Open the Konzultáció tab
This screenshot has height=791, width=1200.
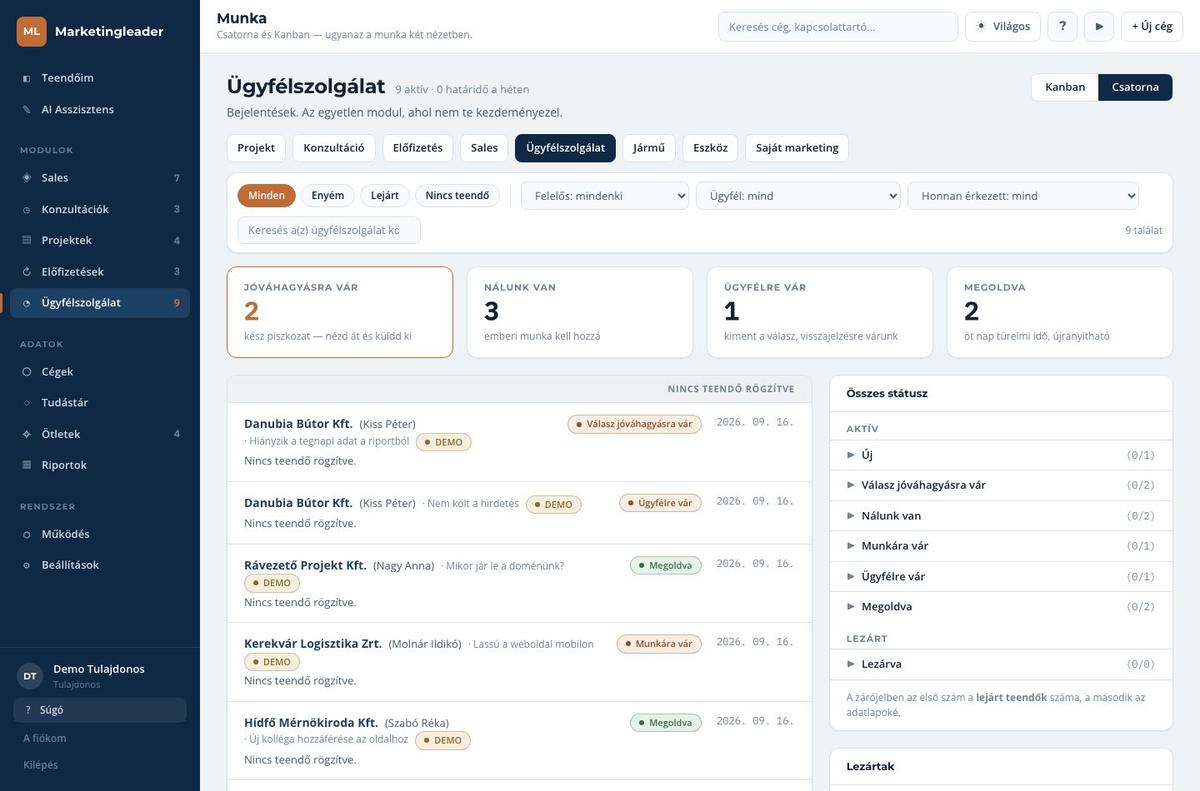point(334,148)
